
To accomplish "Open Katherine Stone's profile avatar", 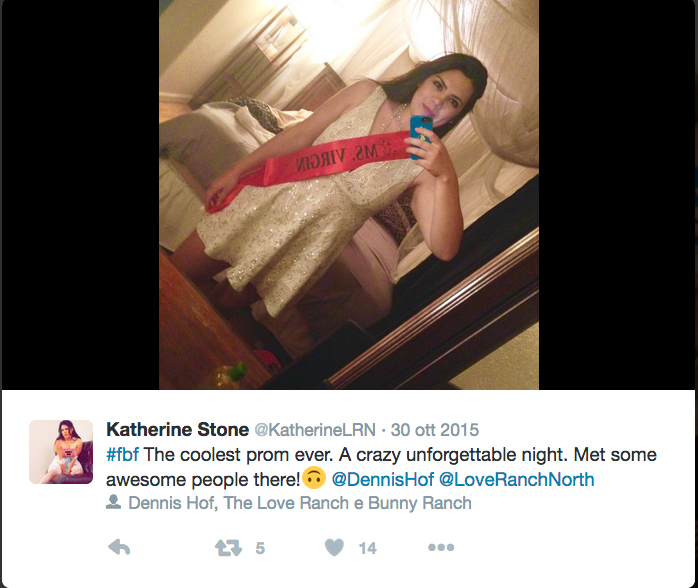I will pyautogui.click(x=61, y=452).
